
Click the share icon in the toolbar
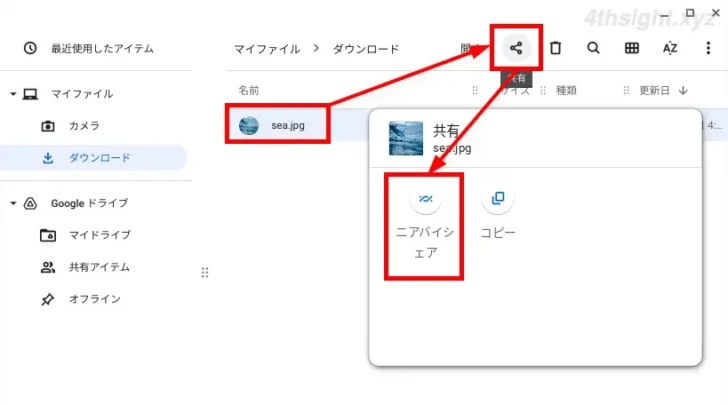coord(516,48)
